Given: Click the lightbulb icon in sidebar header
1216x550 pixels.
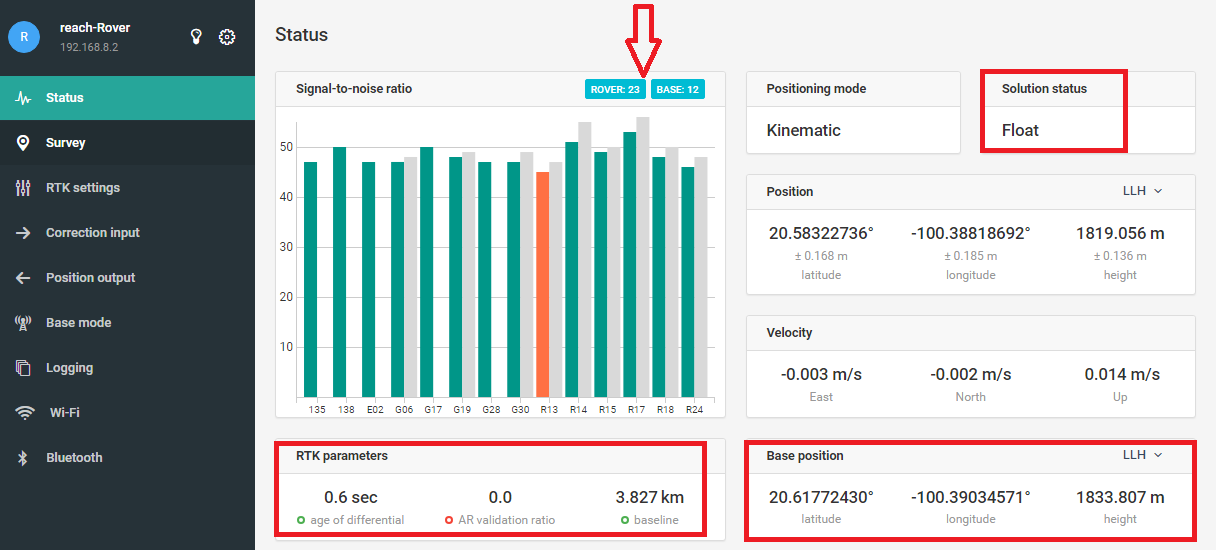Looking at the screenshot, I should pyautogui.click(x=197, y=37).
